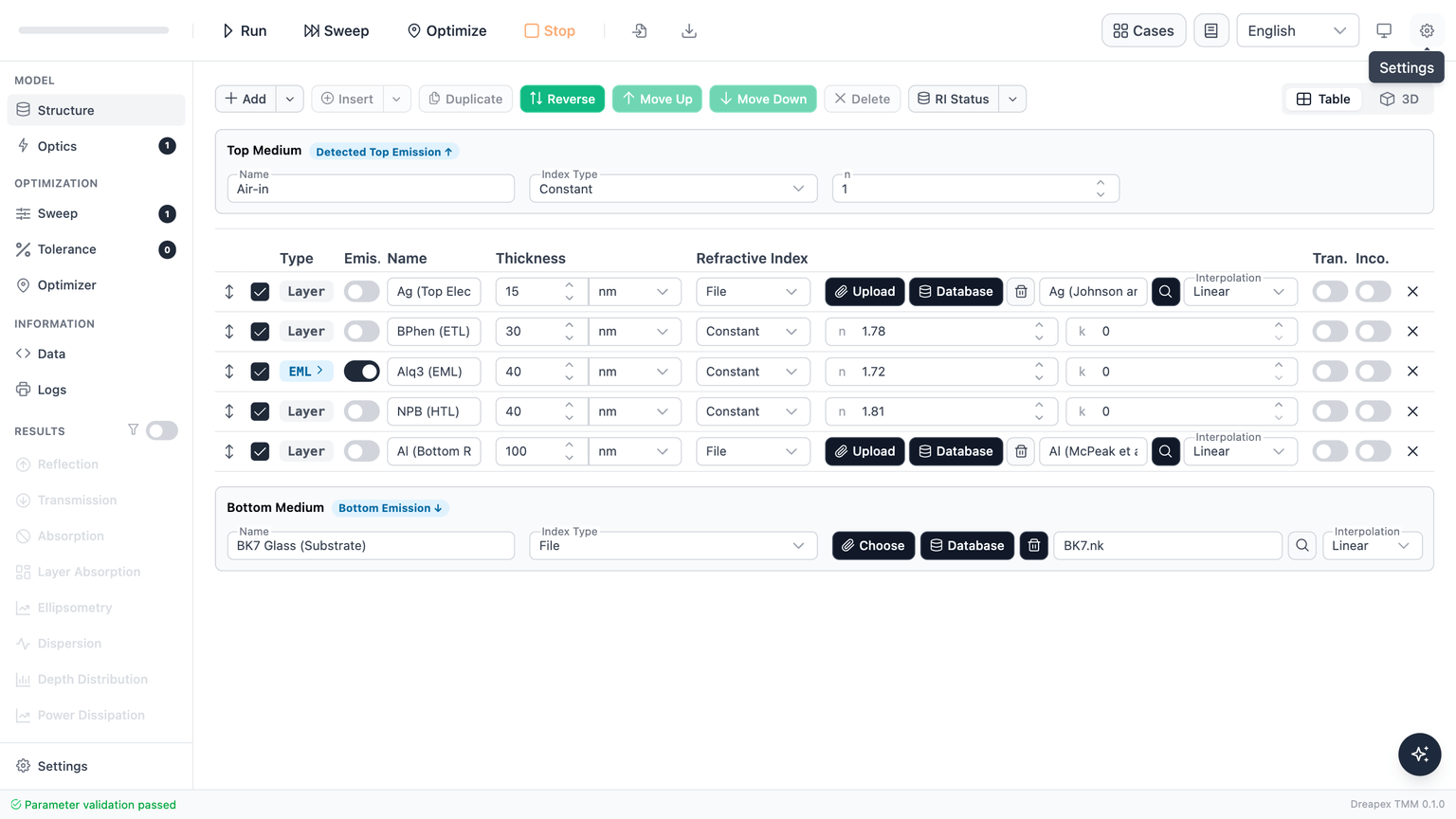Turn off the Alq3 (EML) emission toggle
Viewport: 1456px width, 819px height.
pos(361,372)
